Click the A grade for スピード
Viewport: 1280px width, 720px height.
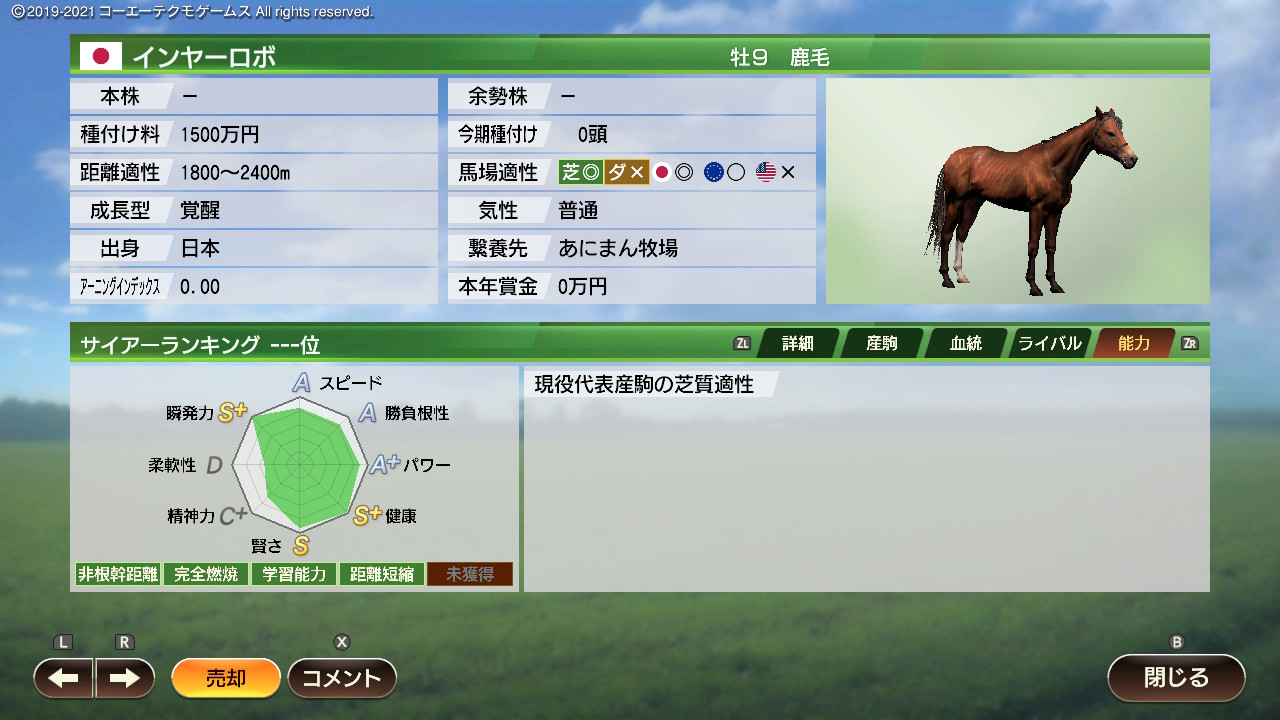tap(301, 383)
